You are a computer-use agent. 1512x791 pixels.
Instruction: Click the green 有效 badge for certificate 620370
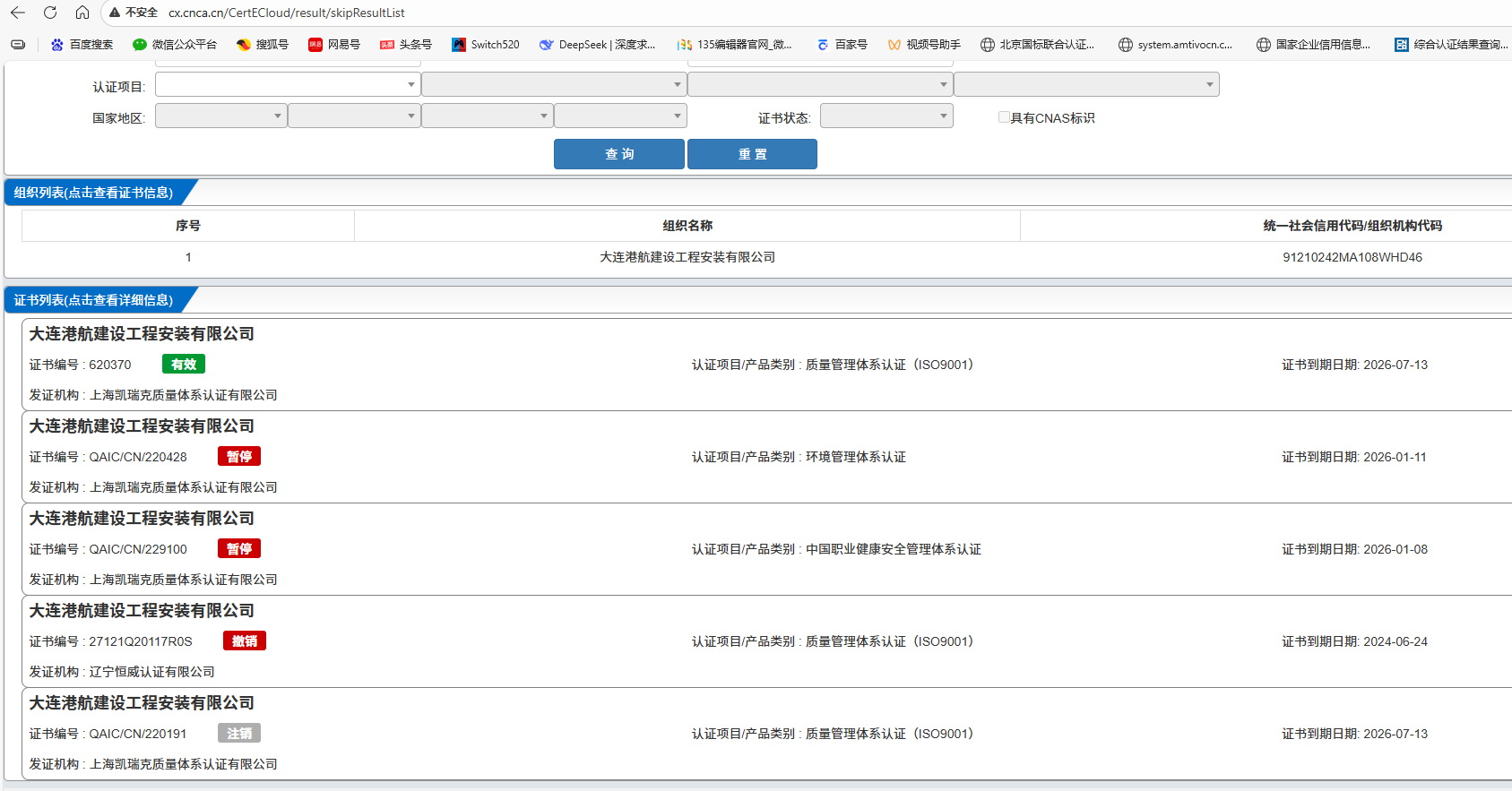[x=184, y=365]
